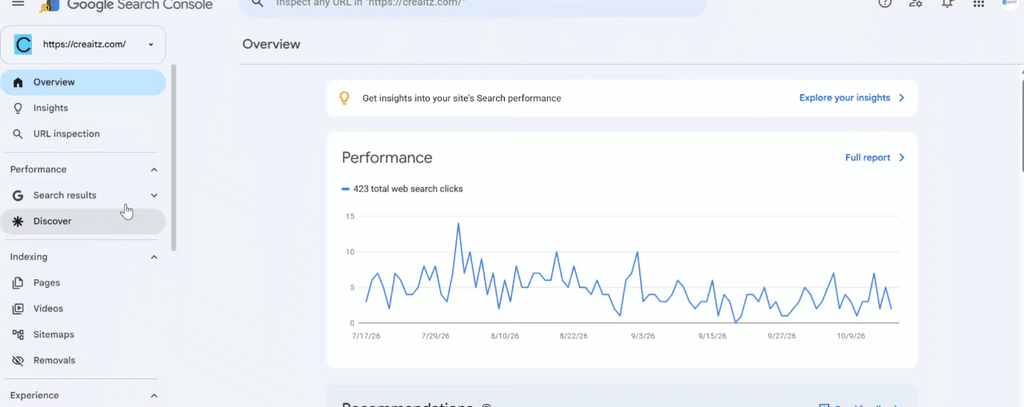Open the notifications bell
The image size is (1024, 407).
[948, 3]
